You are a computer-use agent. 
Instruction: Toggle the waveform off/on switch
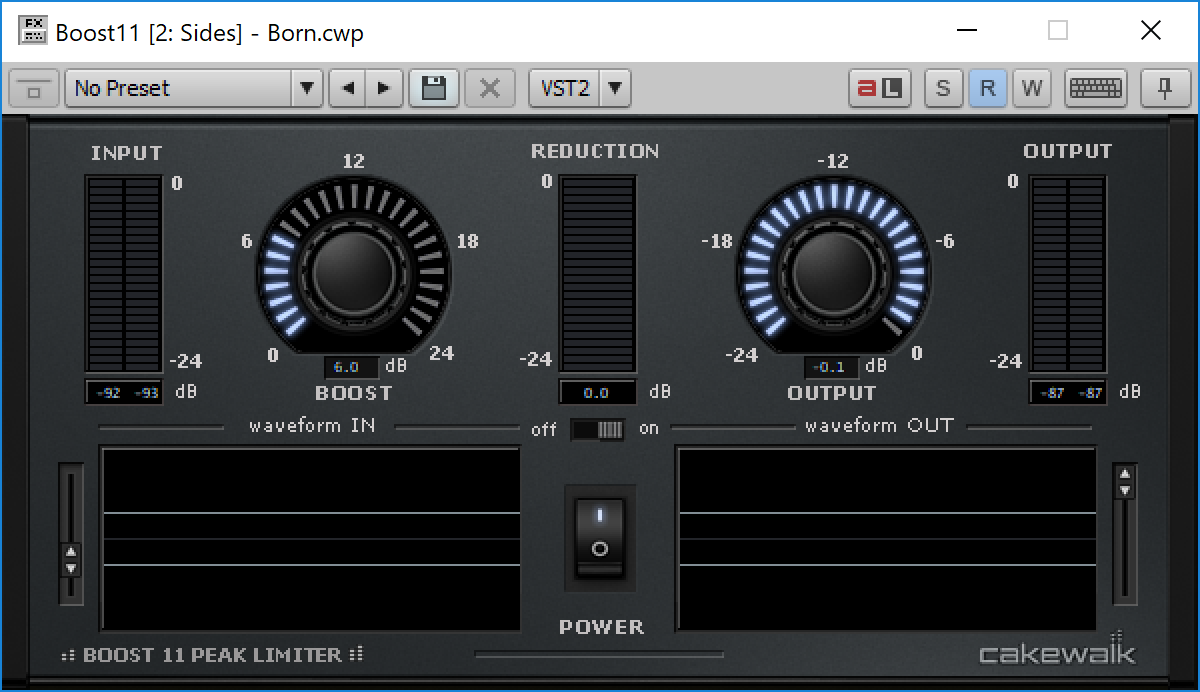597,429
